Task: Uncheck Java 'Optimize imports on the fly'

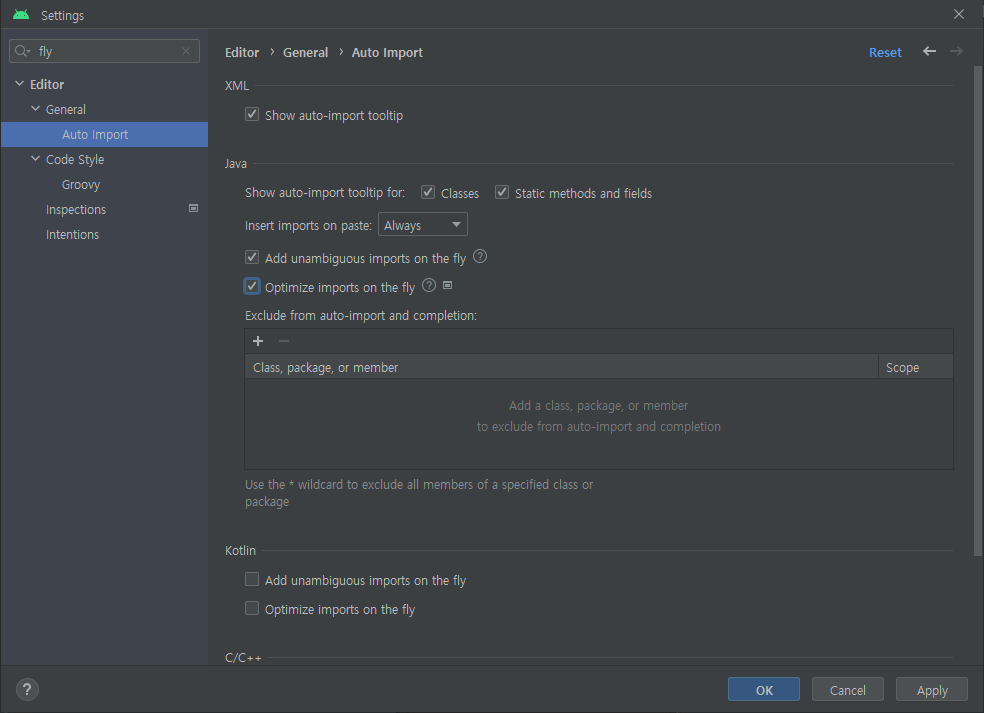Action: 252,286
